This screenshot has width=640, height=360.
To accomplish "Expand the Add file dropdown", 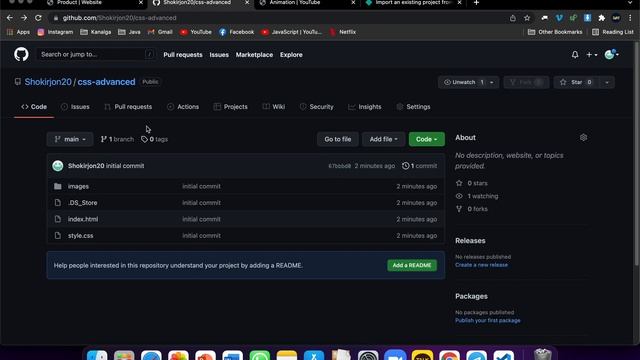I will coord(383,139).
